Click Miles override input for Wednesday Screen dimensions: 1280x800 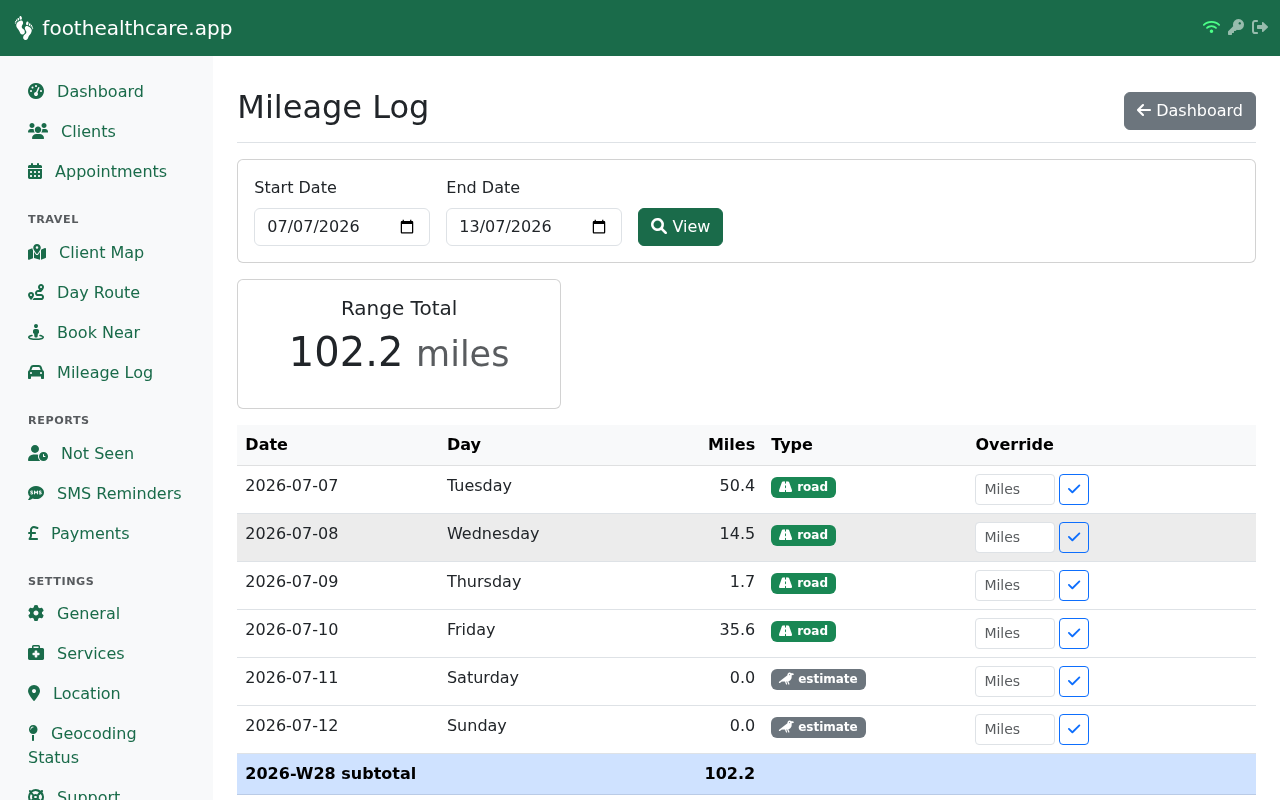click(1015, 537)
